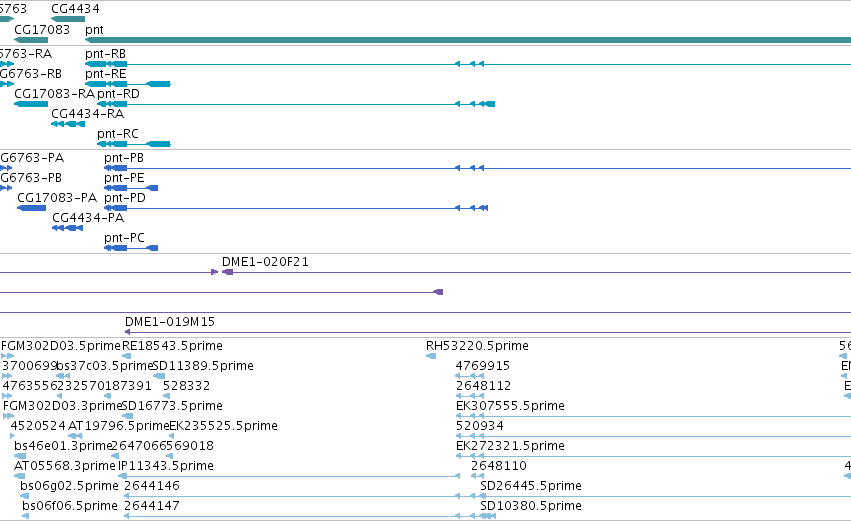Select EST bs37c03.5prime
The image size is (851, 521).
(x=63, y=376)
